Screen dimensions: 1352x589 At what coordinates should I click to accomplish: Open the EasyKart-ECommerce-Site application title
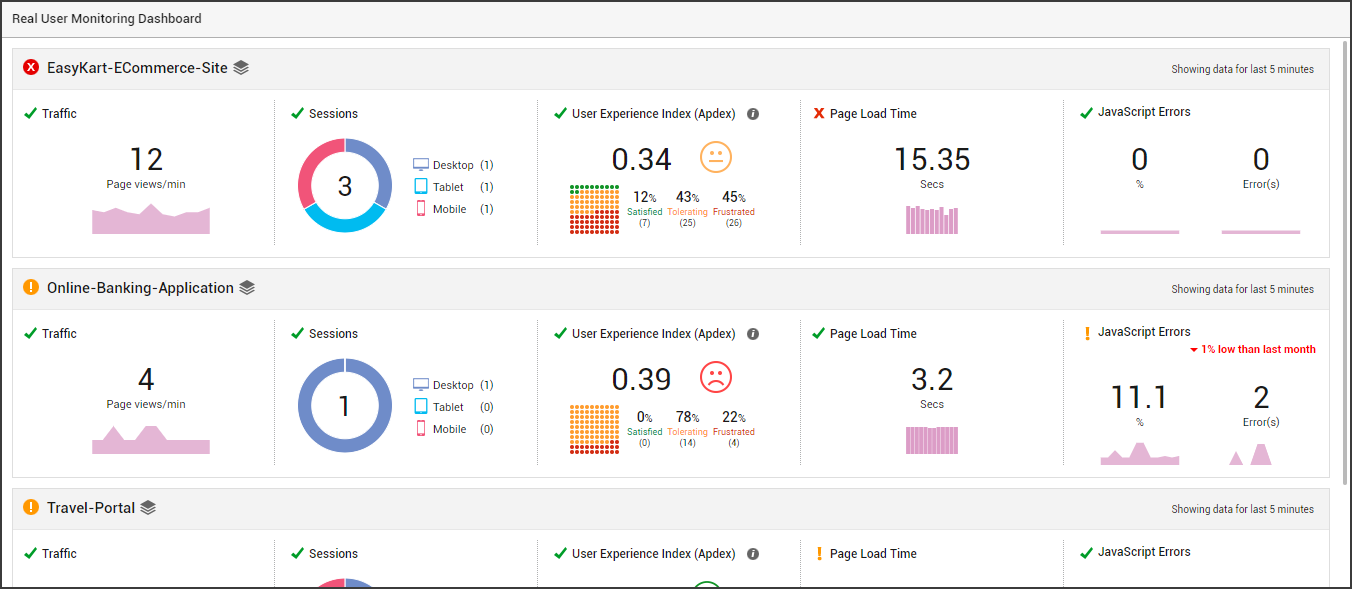click(x=137, y=68)
